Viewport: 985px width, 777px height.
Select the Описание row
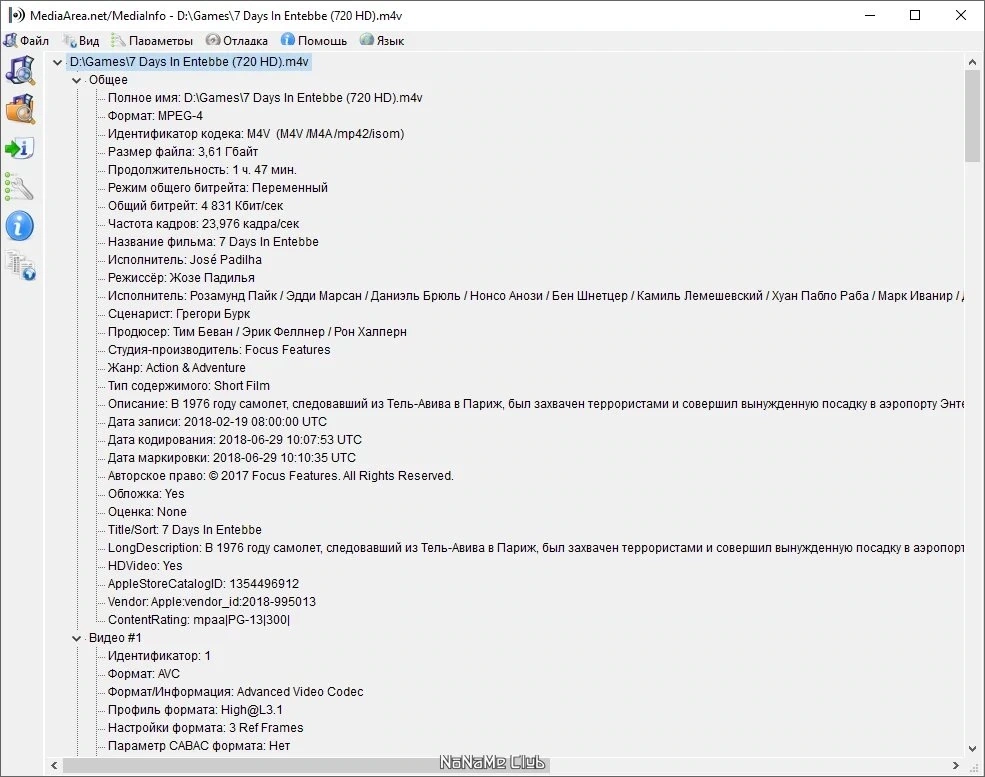[536, 404]
